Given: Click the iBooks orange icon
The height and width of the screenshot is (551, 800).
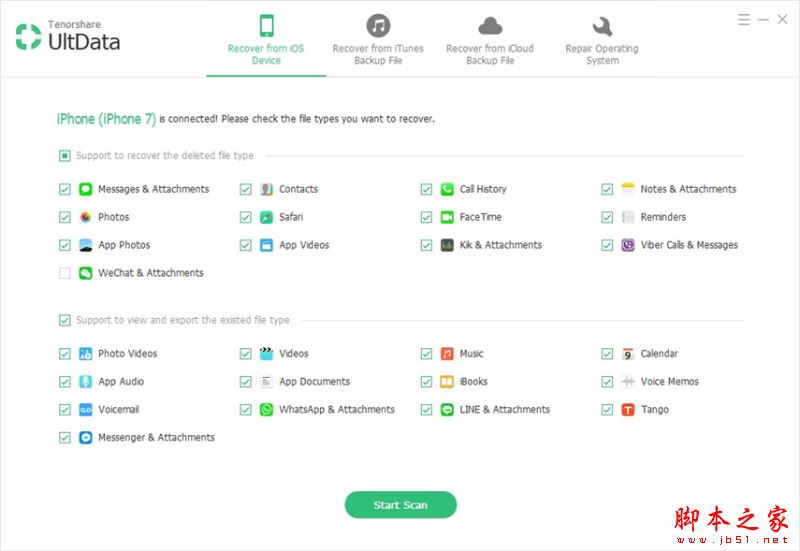Looking at the screenshot, I should pyautogui.click(x=447, y=382).
